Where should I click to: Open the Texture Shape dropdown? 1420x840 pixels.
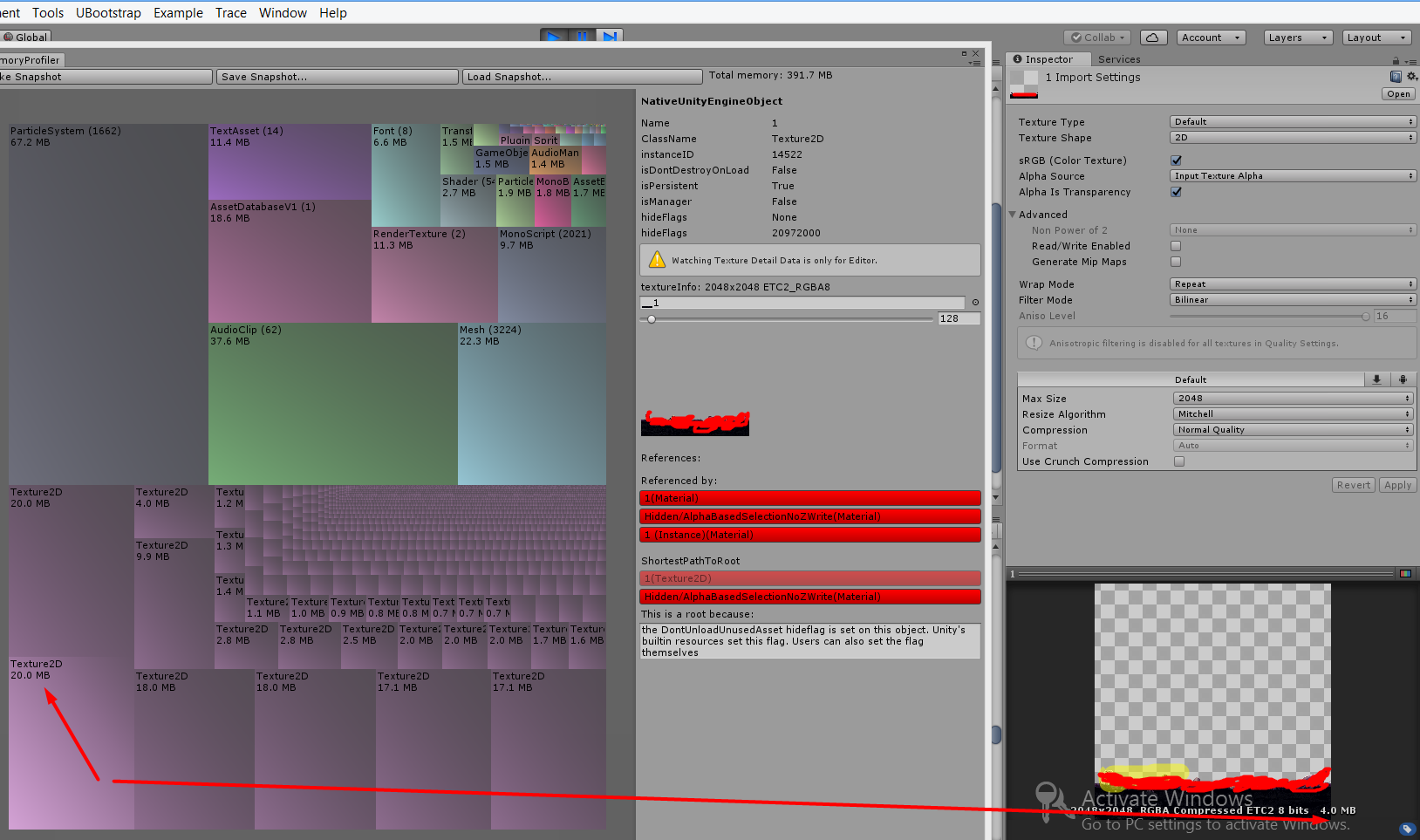tap(1293, 138)
